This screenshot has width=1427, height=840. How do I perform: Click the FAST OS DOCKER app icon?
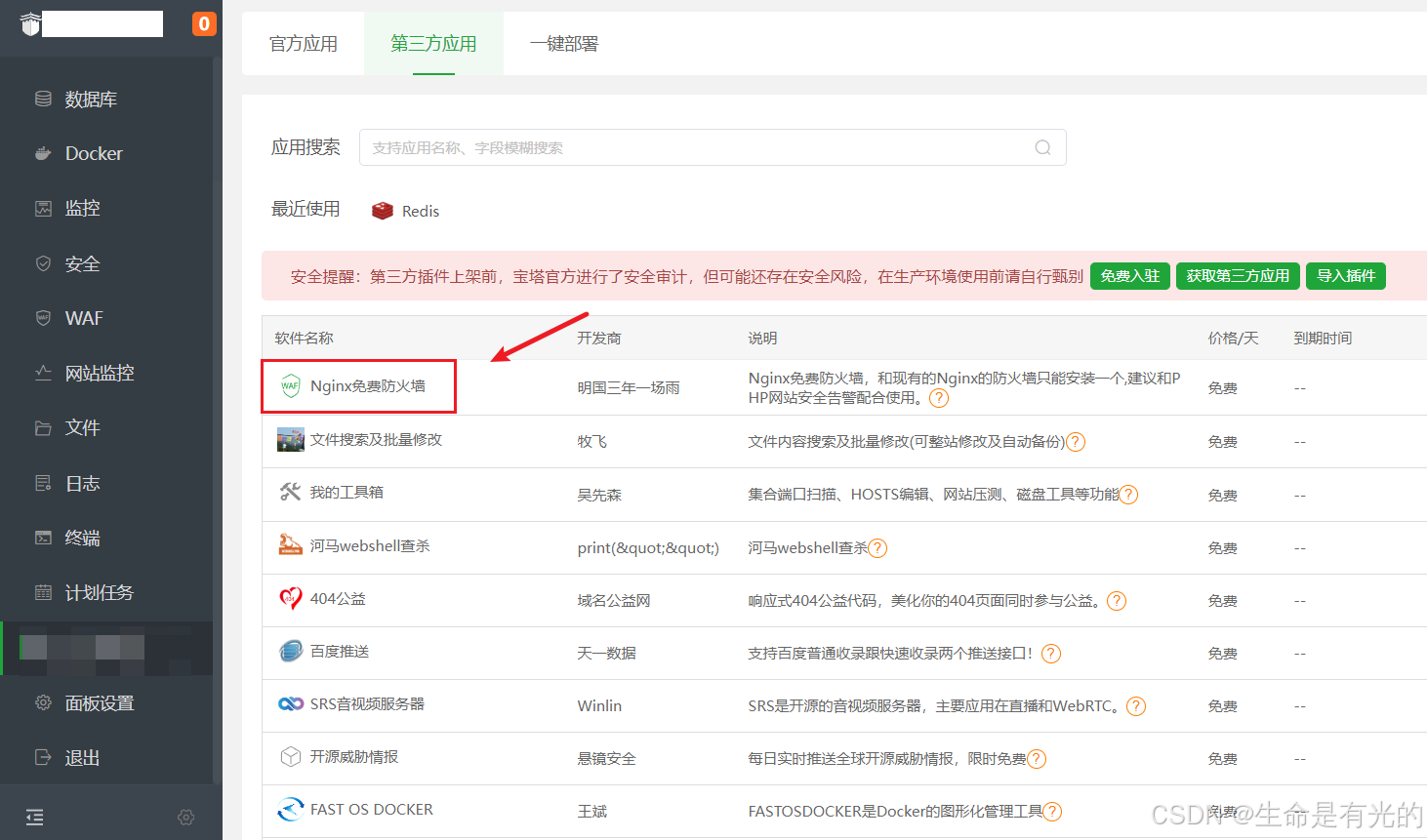tap(290, 809)
